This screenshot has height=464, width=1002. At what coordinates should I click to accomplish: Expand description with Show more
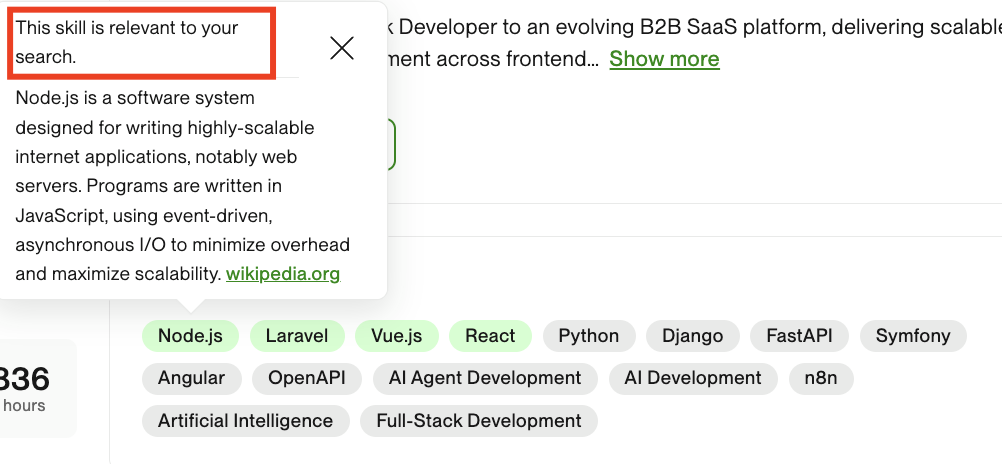(x=664, y=59)
